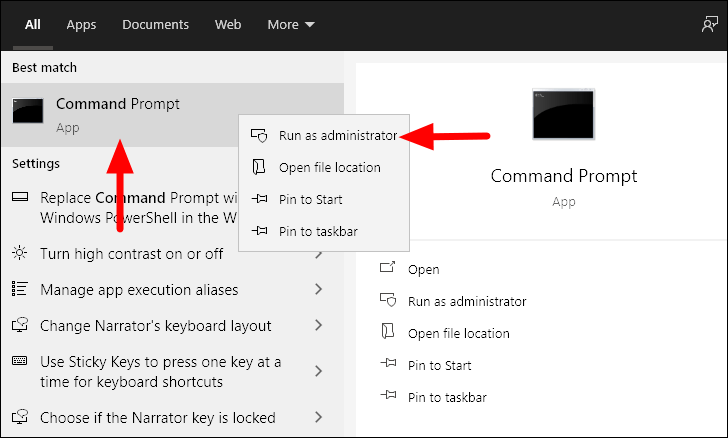Viewport: 728px width, 438px height.
Task: Click the Open icon in the right pane
Action: [388, 268]
